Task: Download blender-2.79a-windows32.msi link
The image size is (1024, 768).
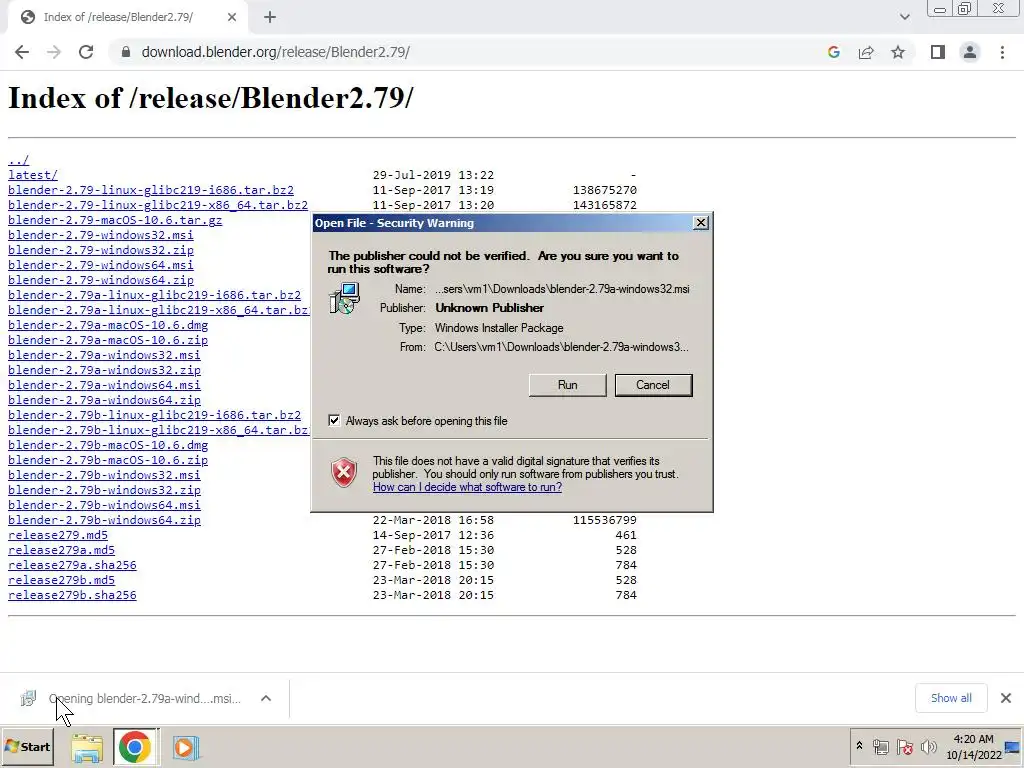Action: coord(104,355)
